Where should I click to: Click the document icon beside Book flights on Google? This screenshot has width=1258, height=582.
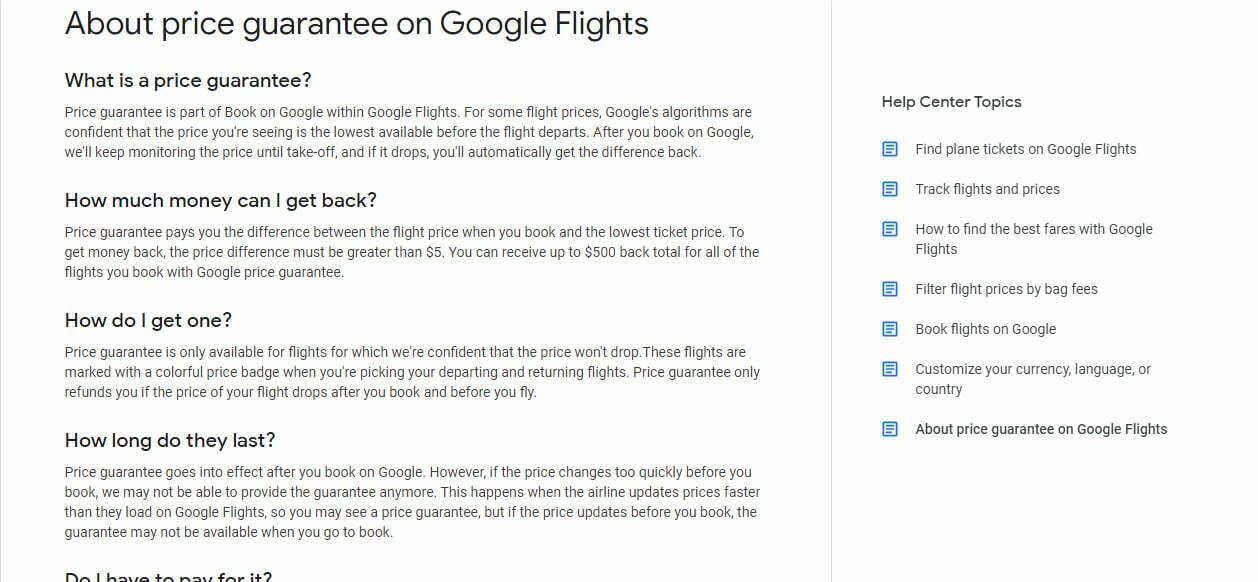(x=890, y=329)
